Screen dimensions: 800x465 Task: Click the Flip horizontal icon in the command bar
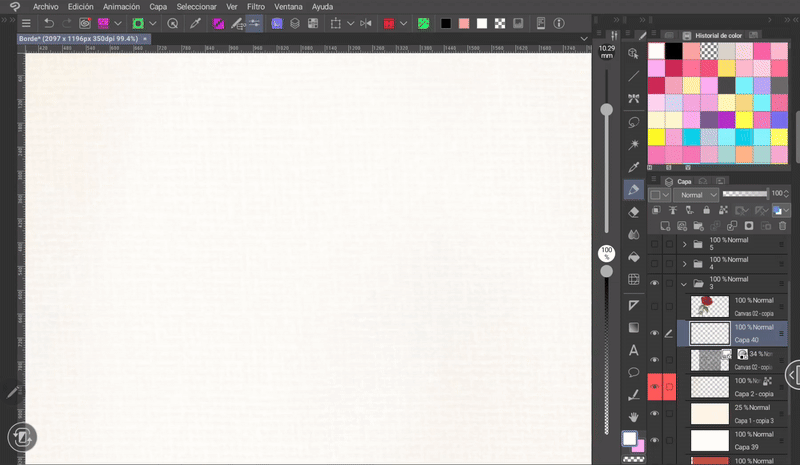[366, 23]
